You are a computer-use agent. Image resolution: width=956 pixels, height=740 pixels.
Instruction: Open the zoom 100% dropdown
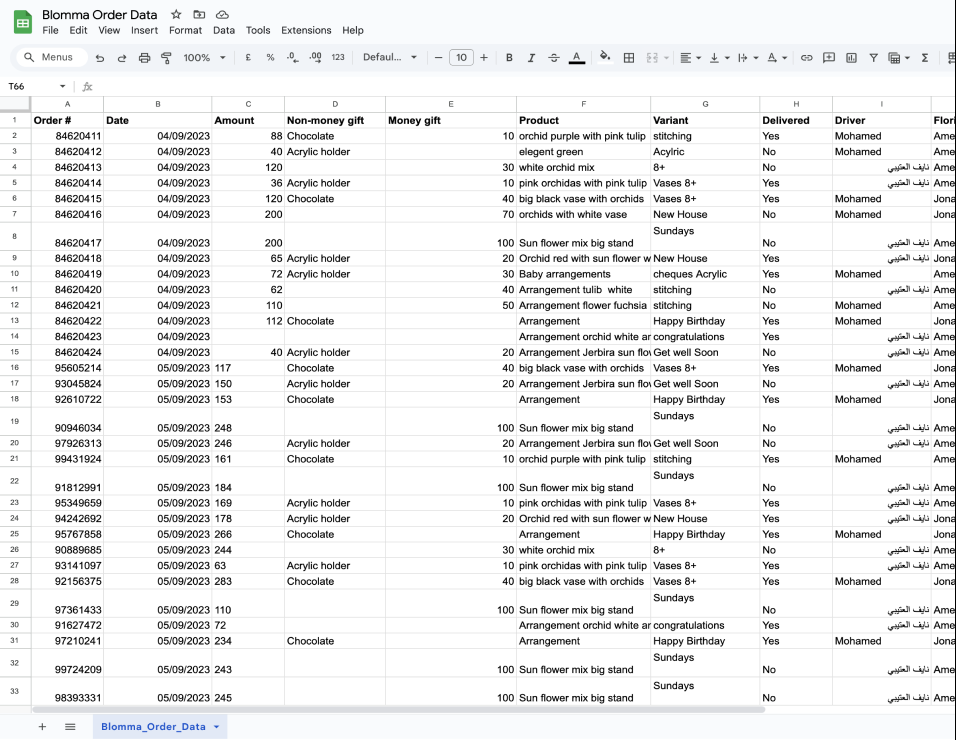pyautogui.click(x=203, y=58)
